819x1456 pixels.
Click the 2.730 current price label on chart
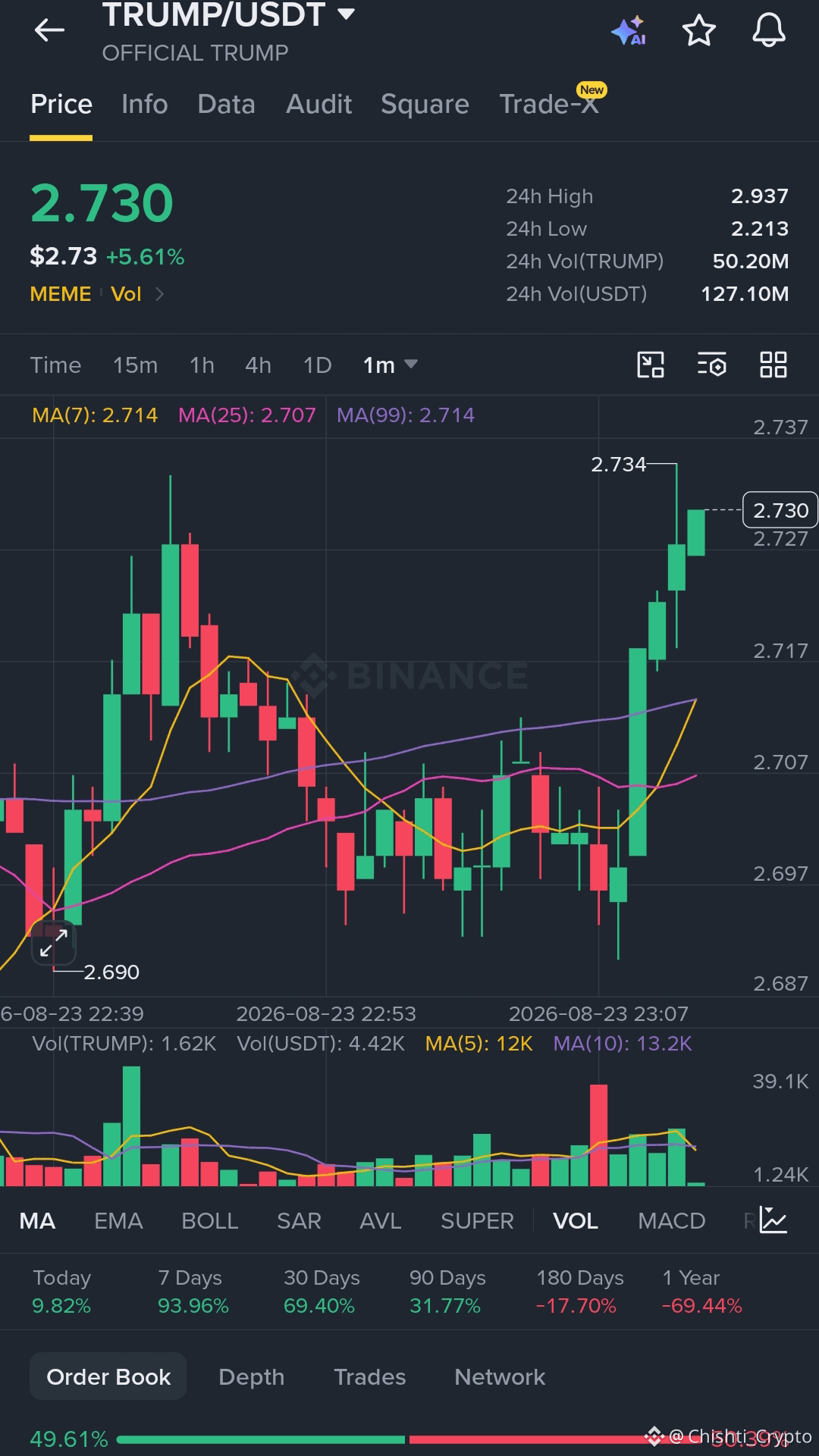(x=780, y=510)
